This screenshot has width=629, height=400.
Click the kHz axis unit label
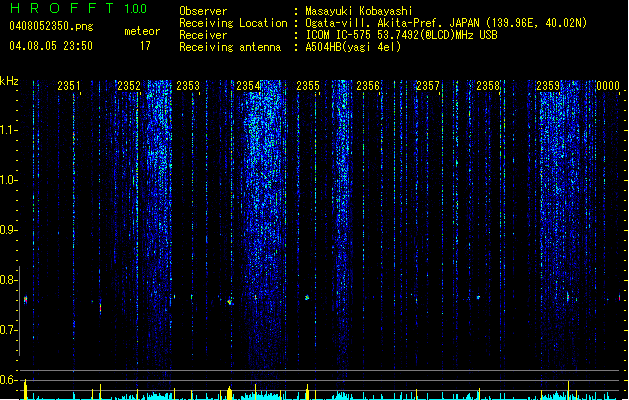(9, 81)
